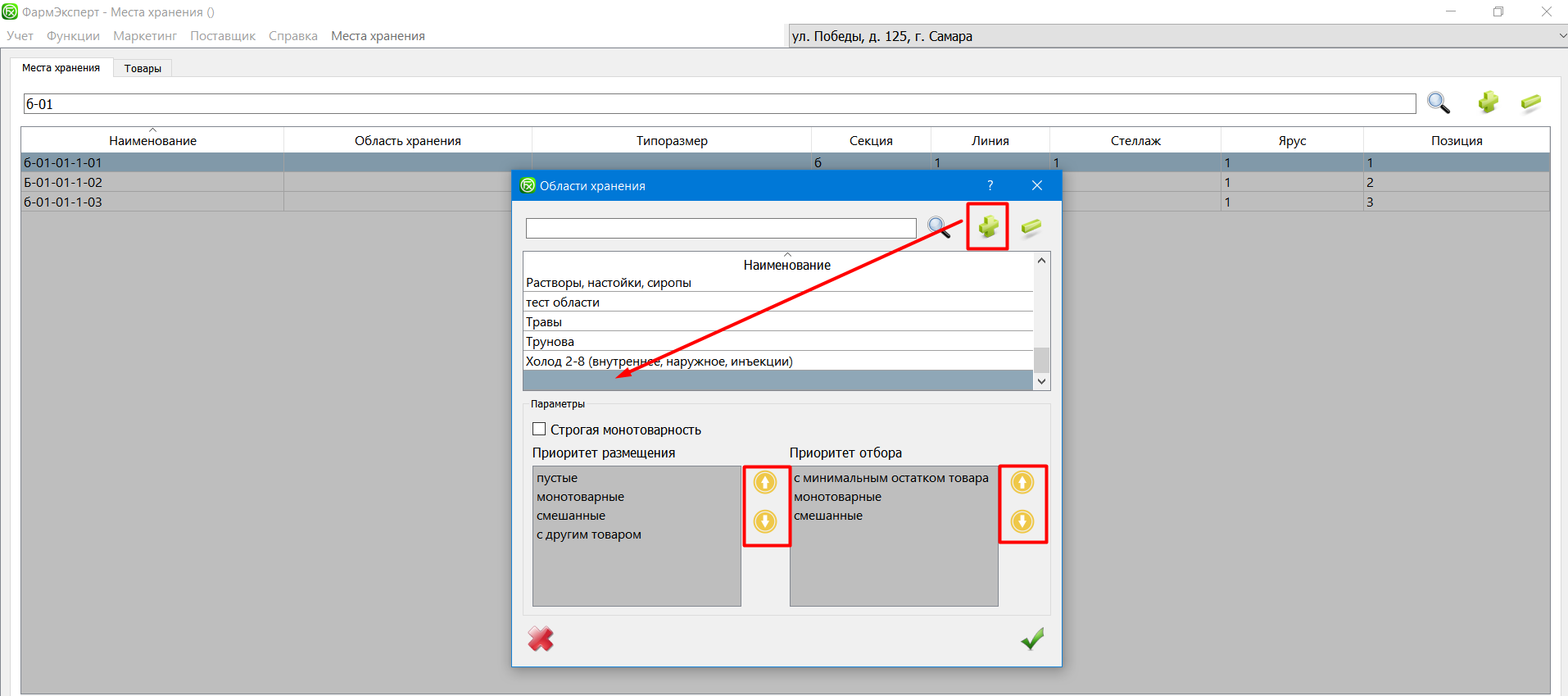This screenshot has width=1568, height=696.
Task: Cancel with the red cross icon
Action: 541,639
